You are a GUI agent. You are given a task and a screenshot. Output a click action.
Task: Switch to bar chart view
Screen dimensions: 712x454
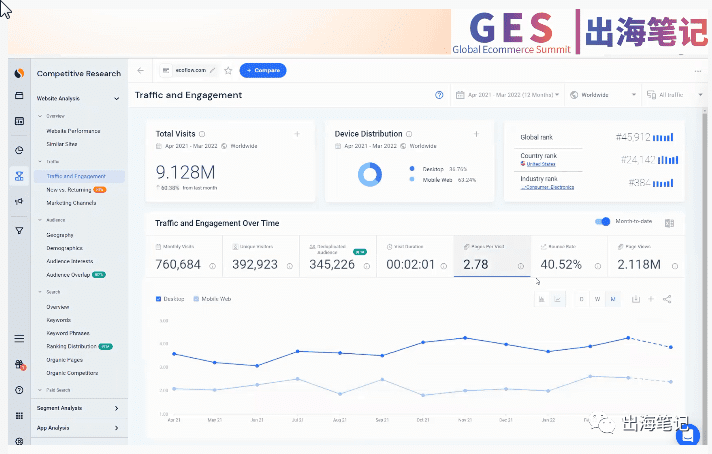tap(542, 299)
